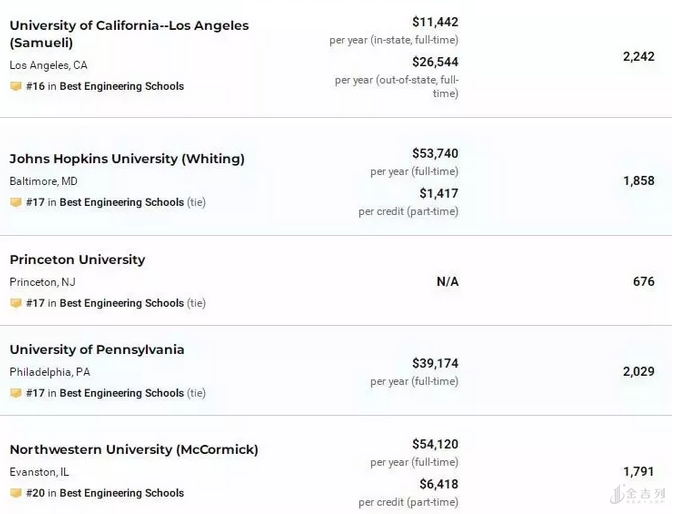Click the $39,174 Pennsylvania tuition amount
The width and height of the screenshot is (674, 514).
pyautogui.click(x=435, y=364)
